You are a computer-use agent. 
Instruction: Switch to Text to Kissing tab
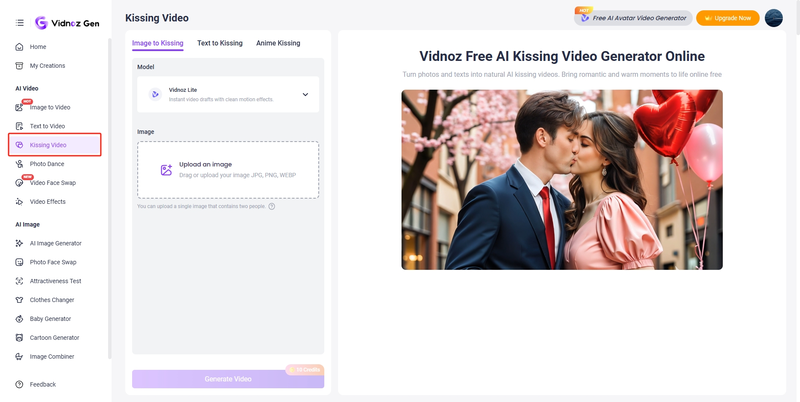[x=220, y=43]
